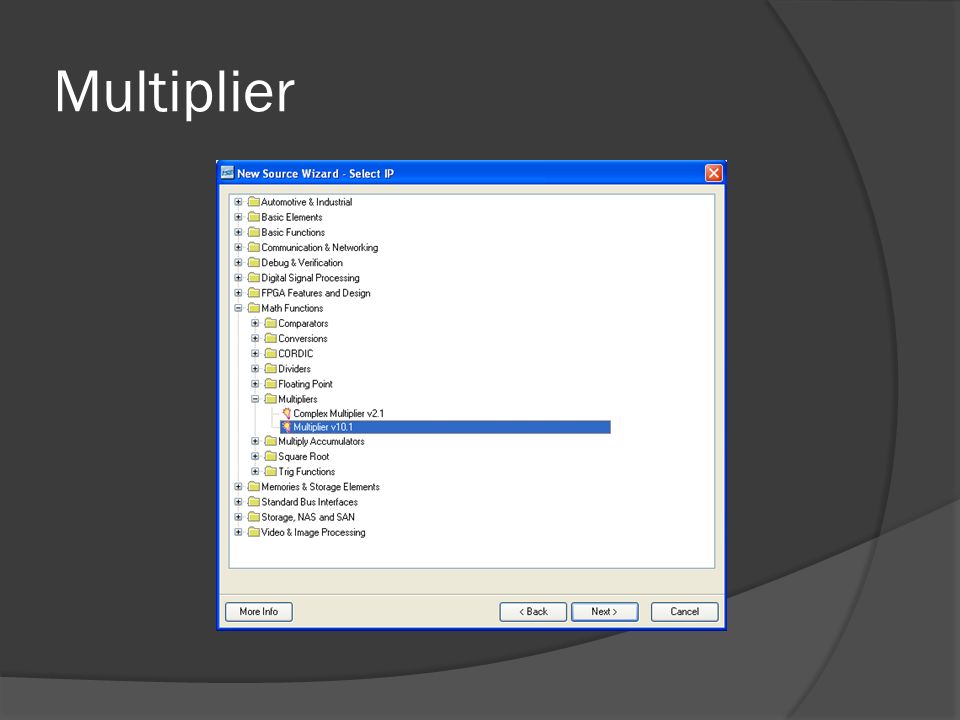The height and width of the screenshot is (720, 960).
Task: Click the CORDIC folder icon
Action: click(271, 353)
